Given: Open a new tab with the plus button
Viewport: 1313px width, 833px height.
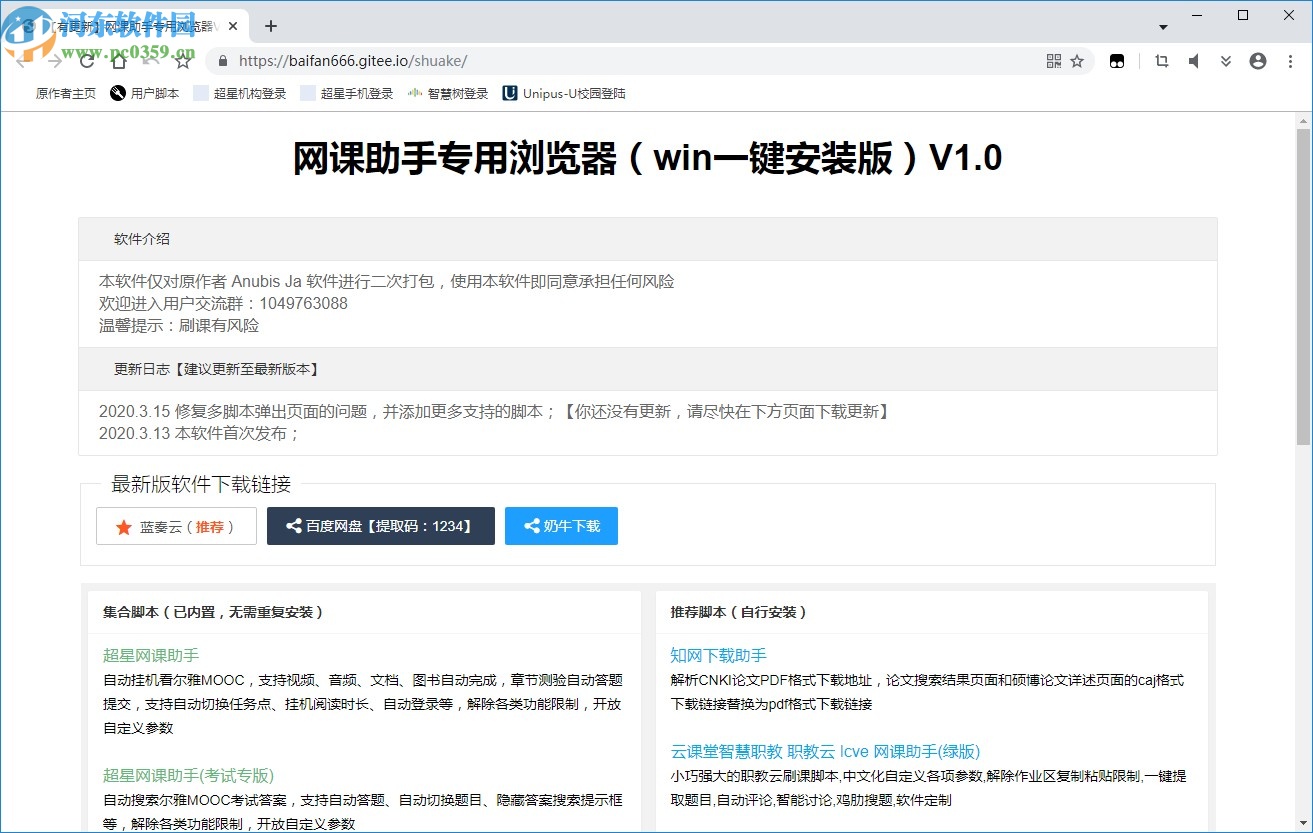Looking at the screenshot, I should pos(269,26).
